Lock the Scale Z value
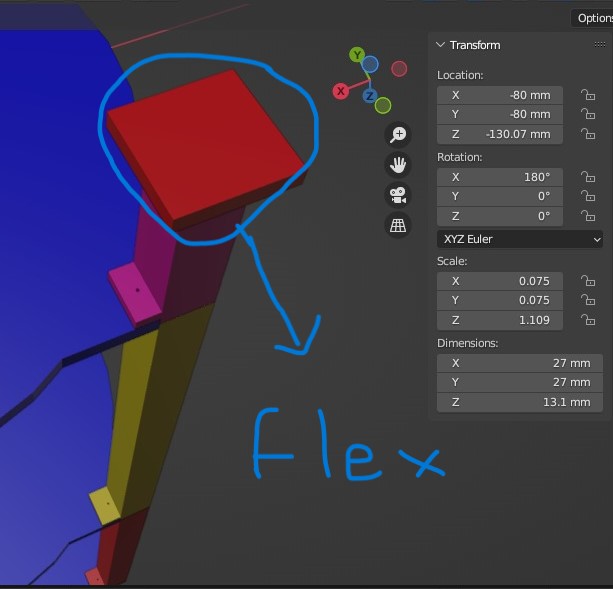The width and height of the screenshot is (613, 589). coord(588,320)
